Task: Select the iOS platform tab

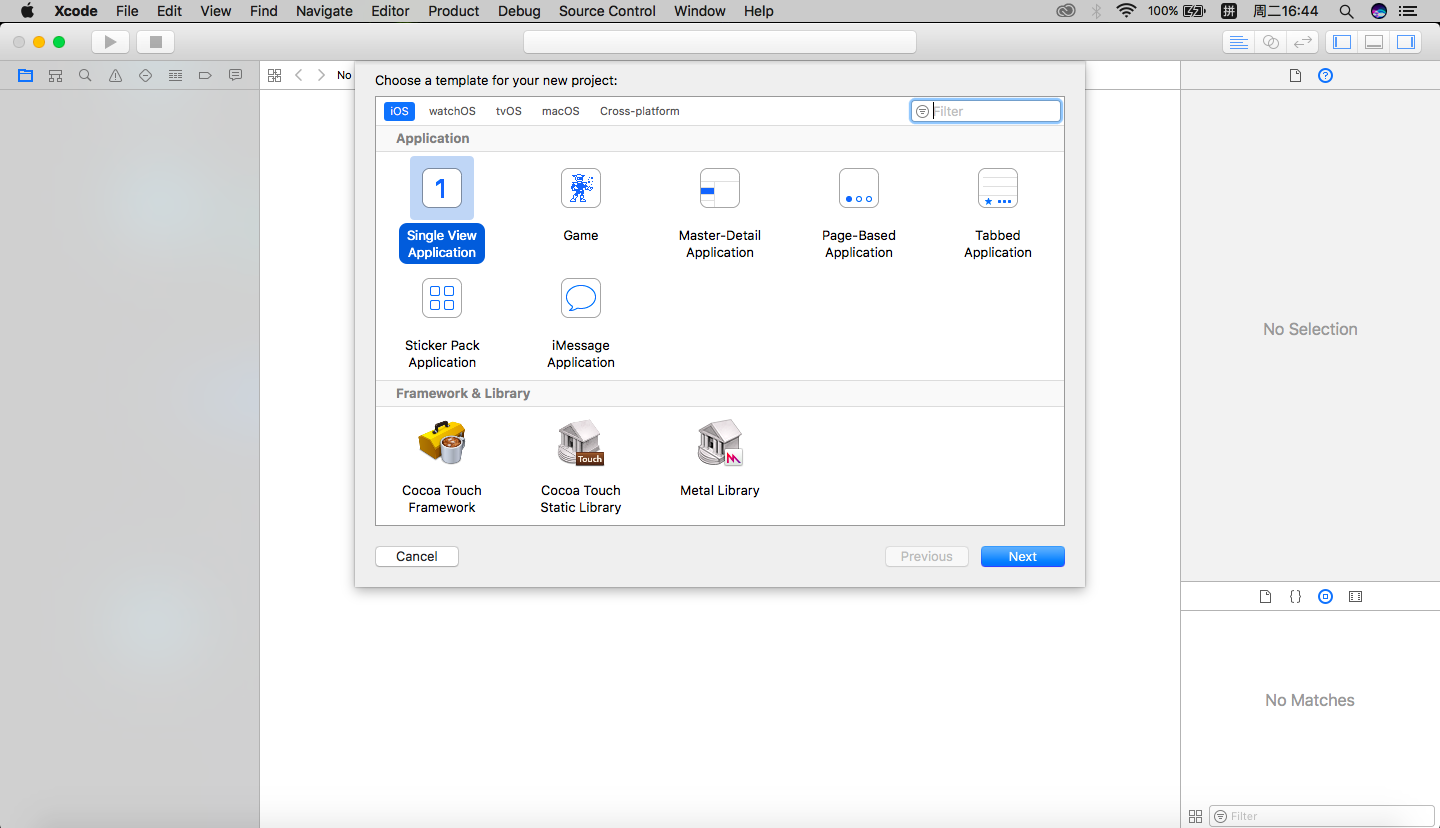Action: [399, 111]
